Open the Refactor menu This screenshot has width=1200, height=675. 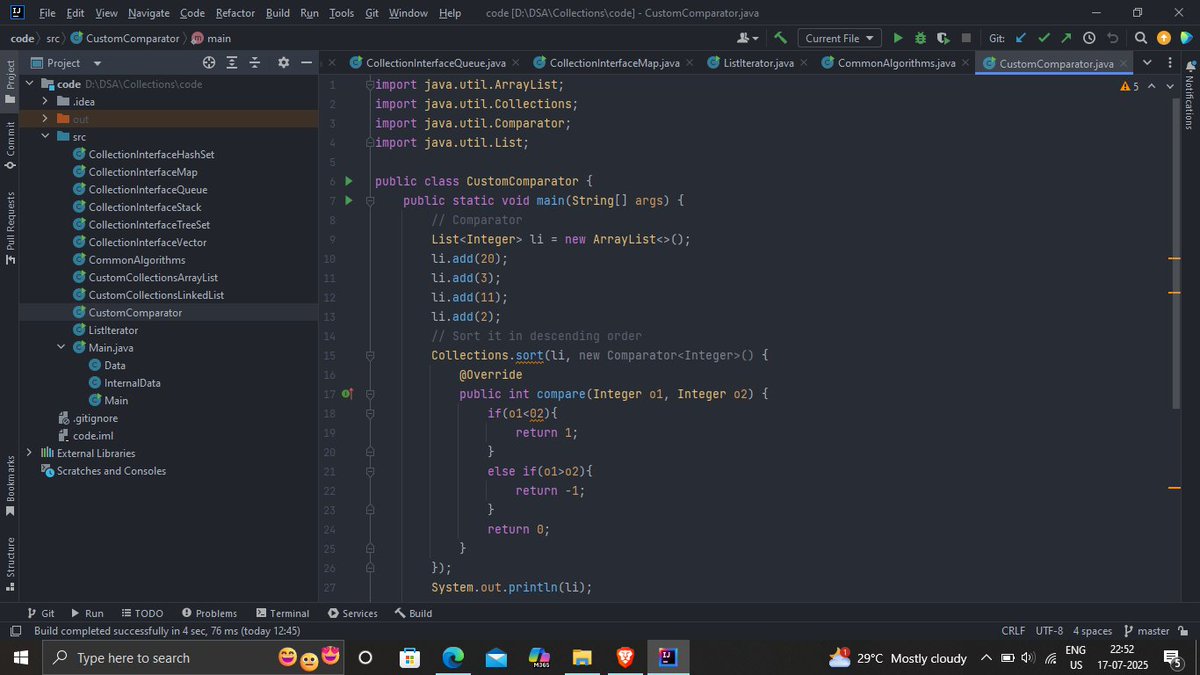tap(235, 13)
